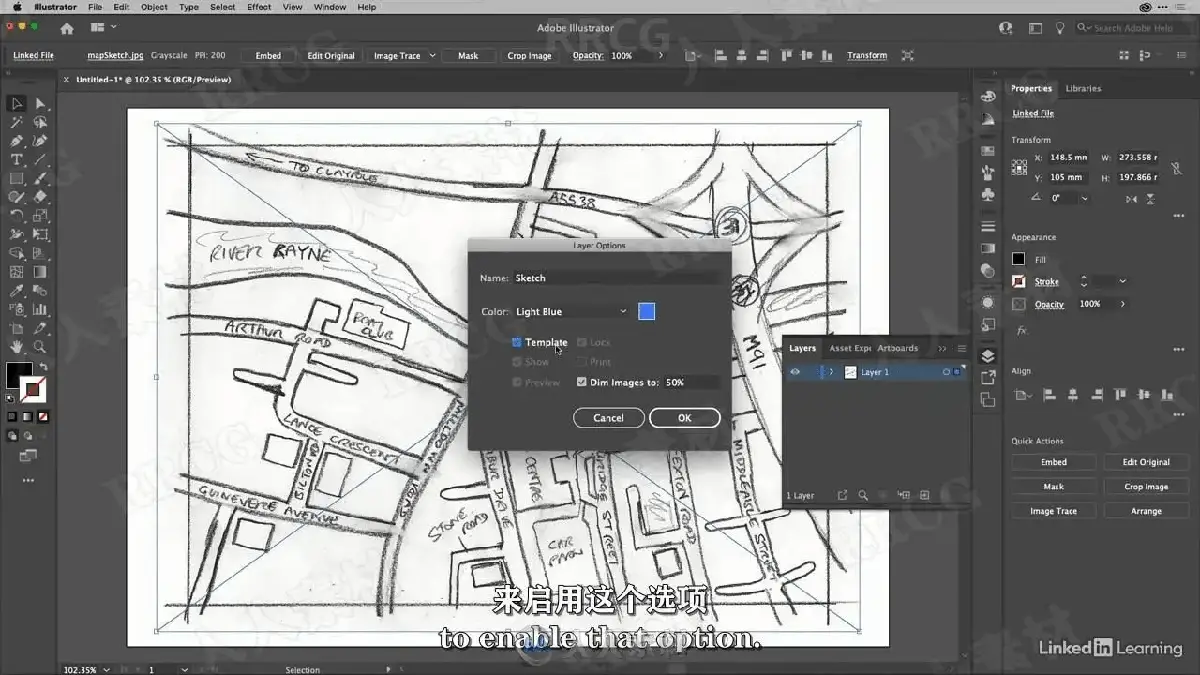
Task: Click Crop Image in the control bar
Action: (x=529, y=56)
